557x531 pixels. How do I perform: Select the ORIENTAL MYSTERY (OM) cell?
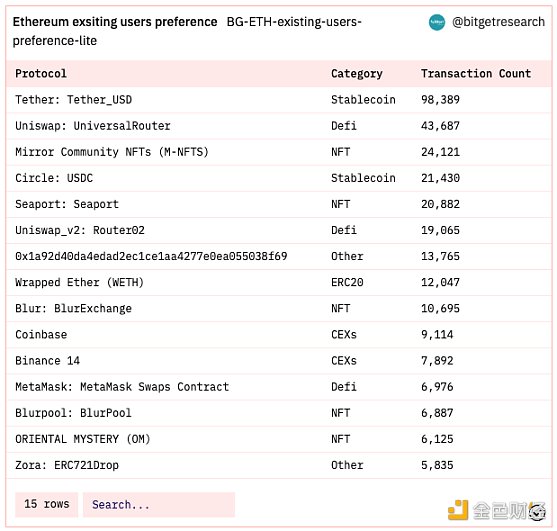(x=82, y=439)
